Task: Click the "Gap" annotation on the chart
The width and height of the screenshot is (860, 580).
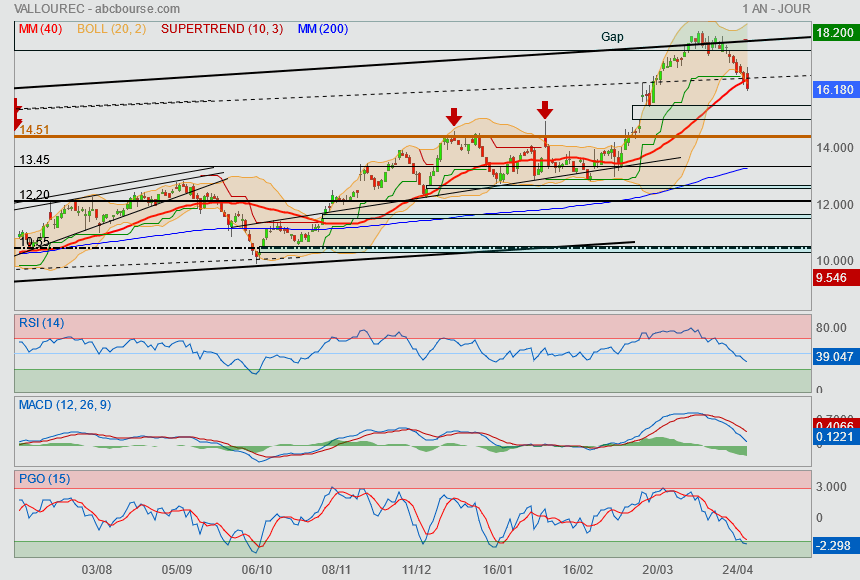Action: point(612,37)
